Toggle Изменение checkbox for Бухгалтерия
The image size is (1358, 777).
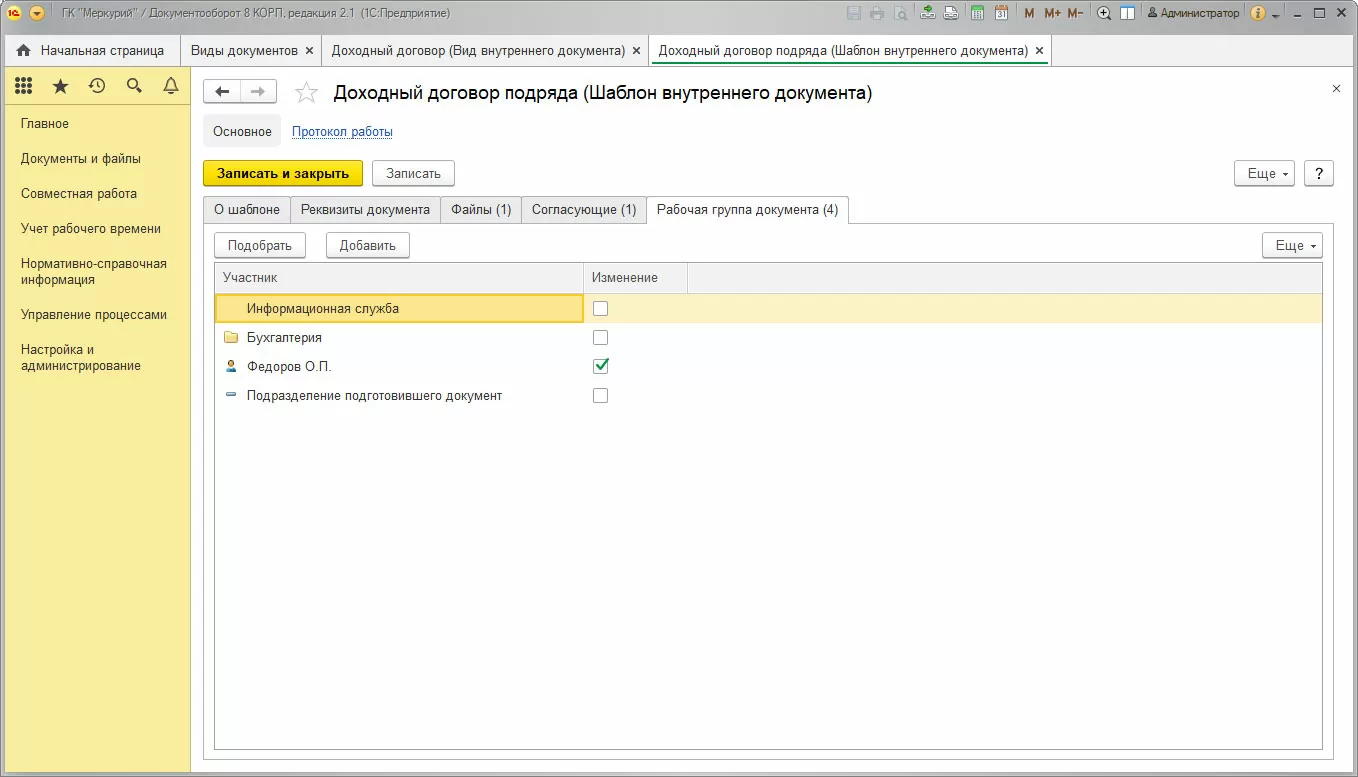point(600,337)
